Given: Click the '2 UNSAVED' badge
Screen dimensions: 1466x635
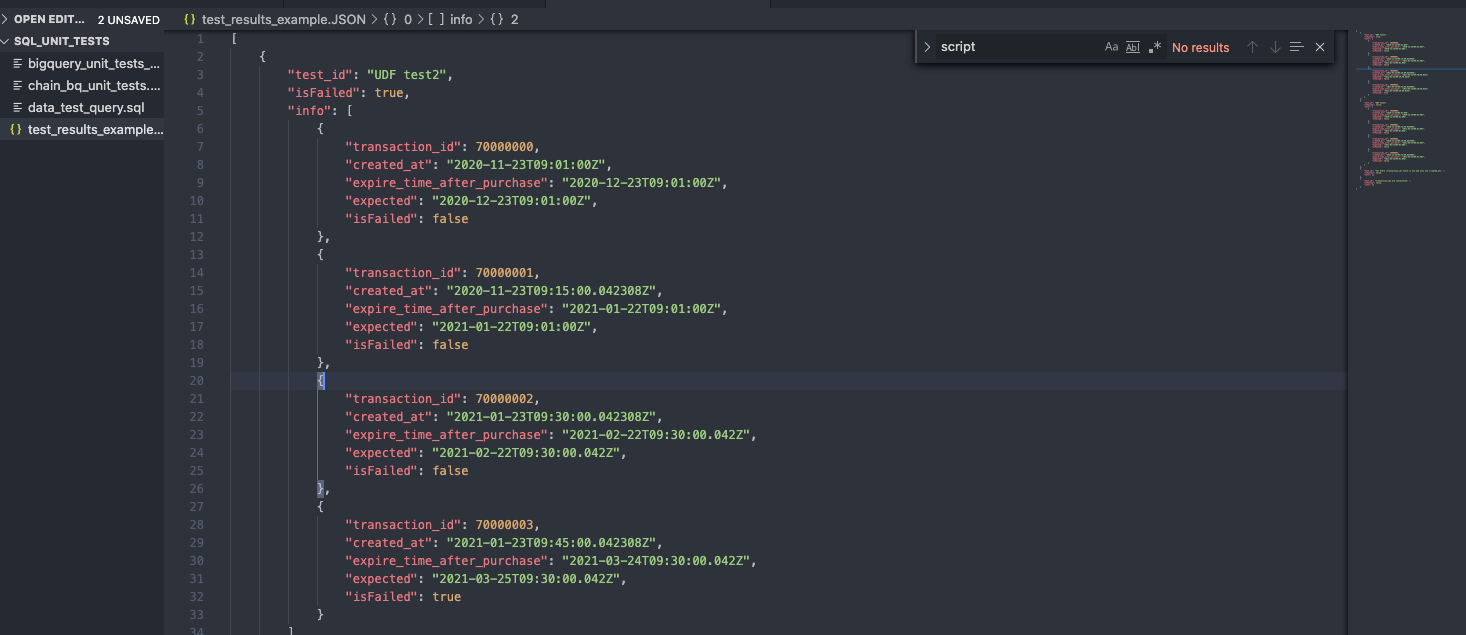Looking at the screenshot, I should pos(129,20).
